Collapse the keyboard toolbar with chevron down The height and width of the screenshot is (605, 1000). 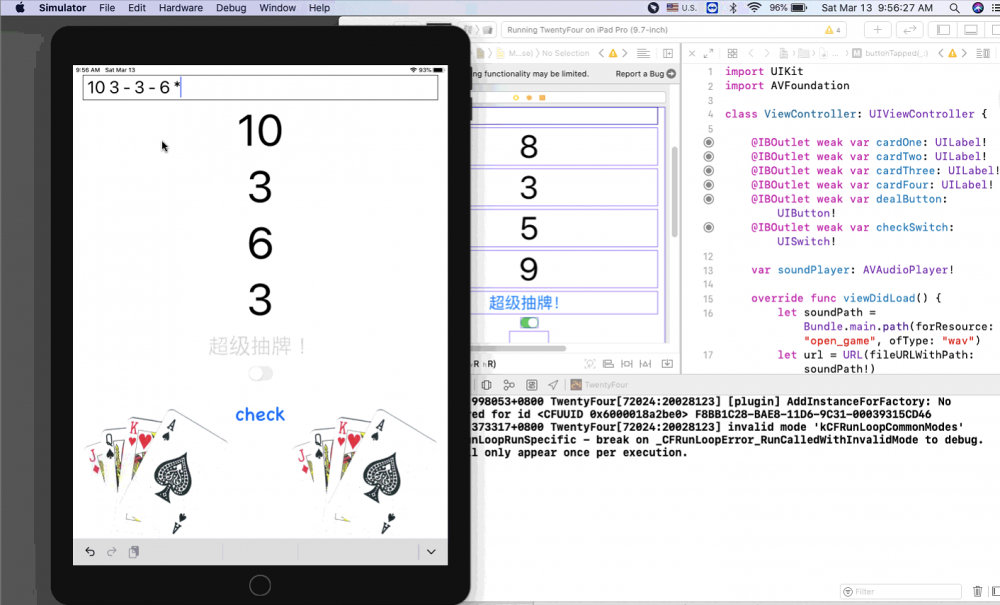pos(431,551)
